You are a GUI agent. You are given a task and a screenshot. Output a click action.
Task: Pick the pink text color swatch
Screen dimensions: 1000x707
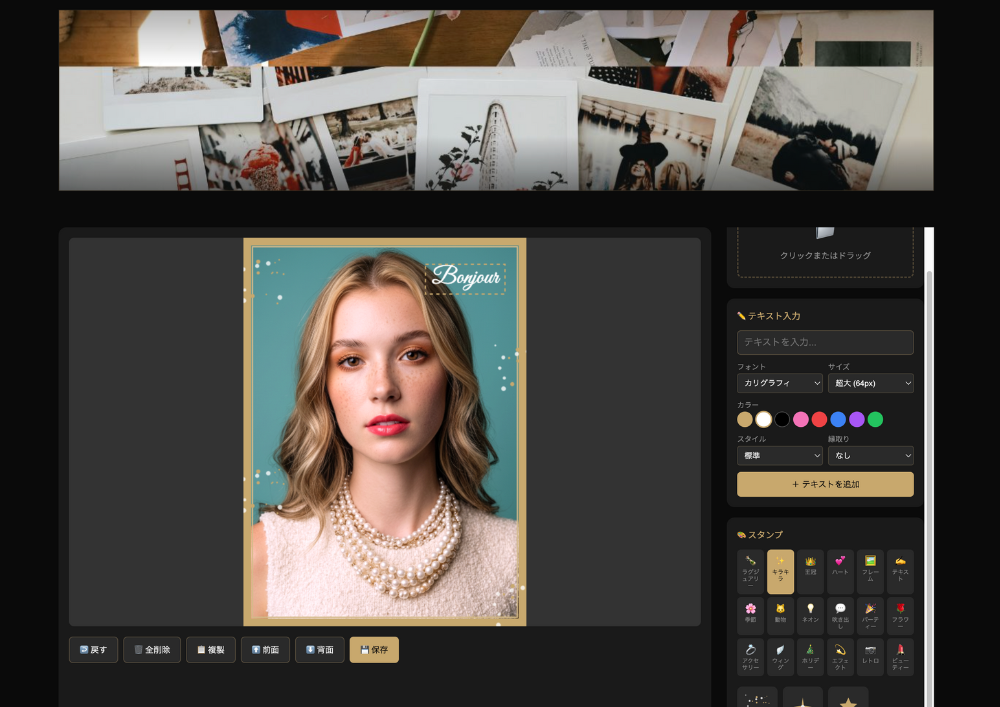coord(801,420)
